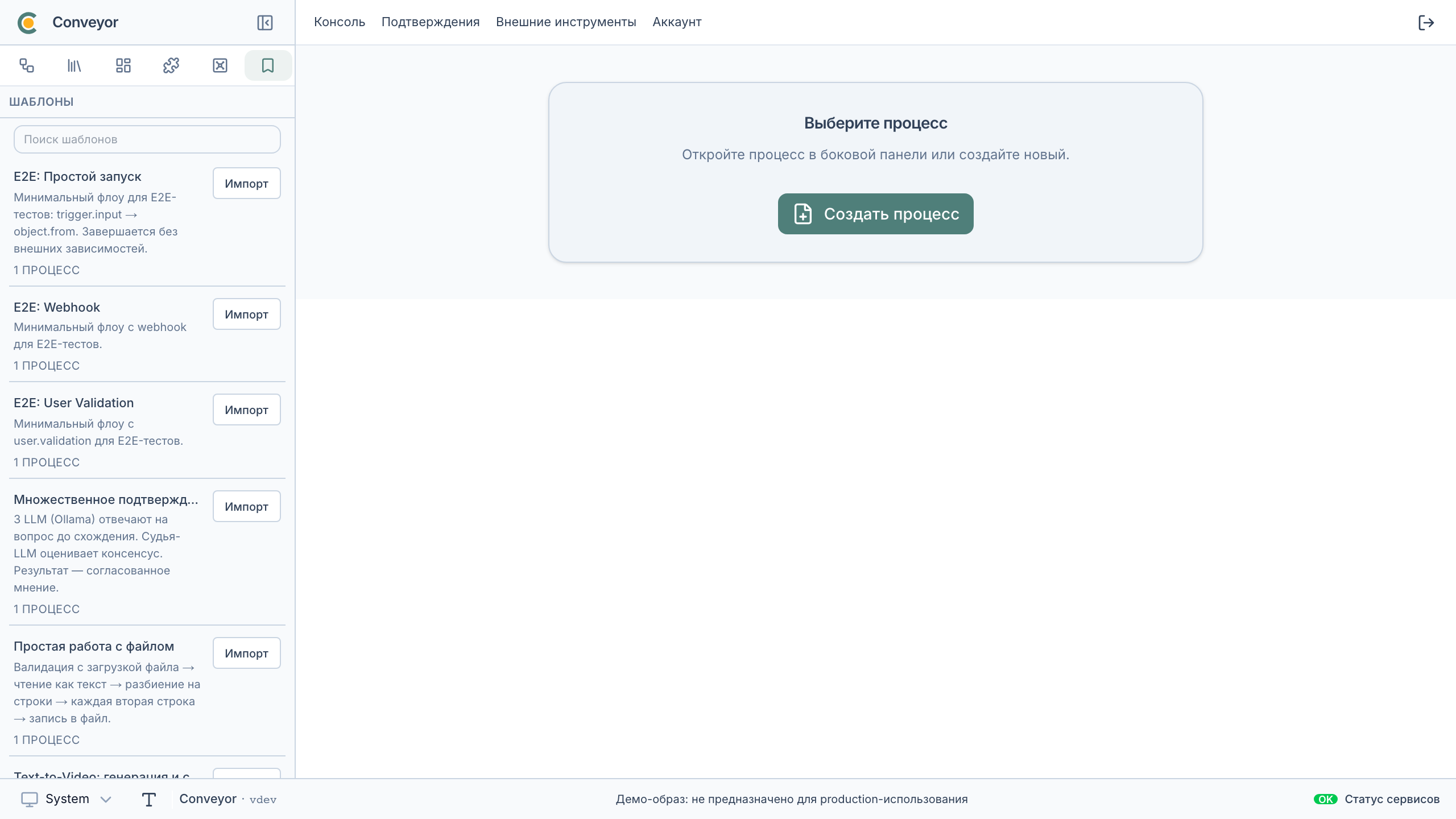This screenshot has height=819, width=1456.
Task: Open the puzzle piece plugins tab
Action: click(x=171, y=65)
